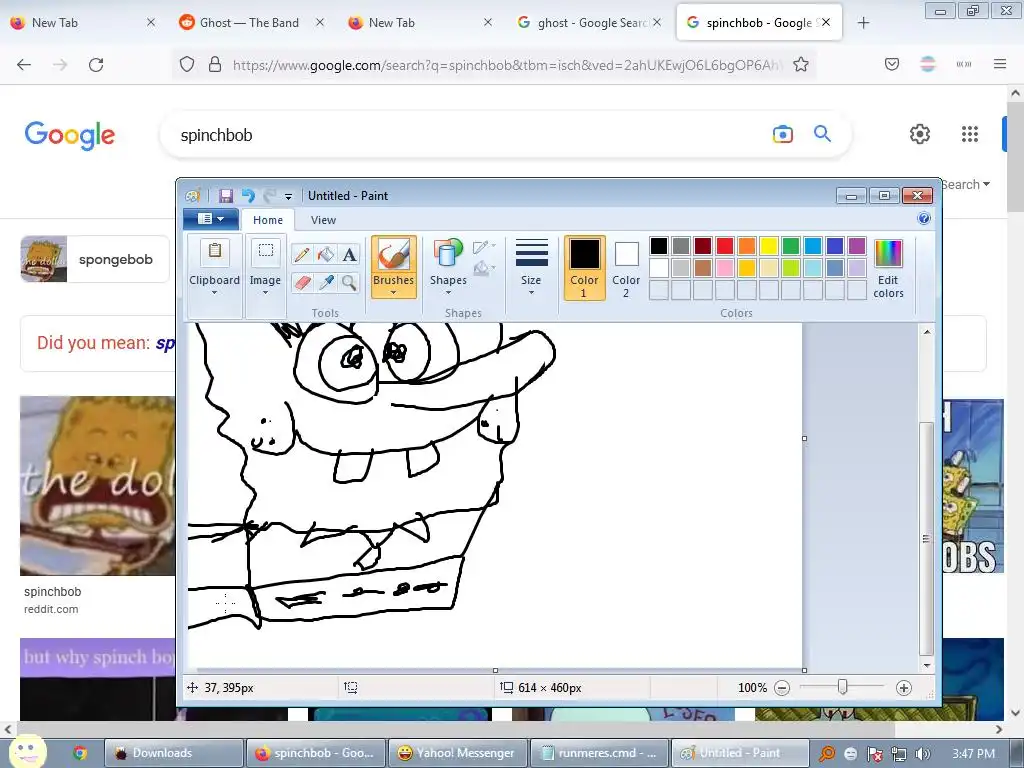Screen dimensions: 1024x768
Task: Click the Firefox address bar URL
Action: (x=506, y=65)
